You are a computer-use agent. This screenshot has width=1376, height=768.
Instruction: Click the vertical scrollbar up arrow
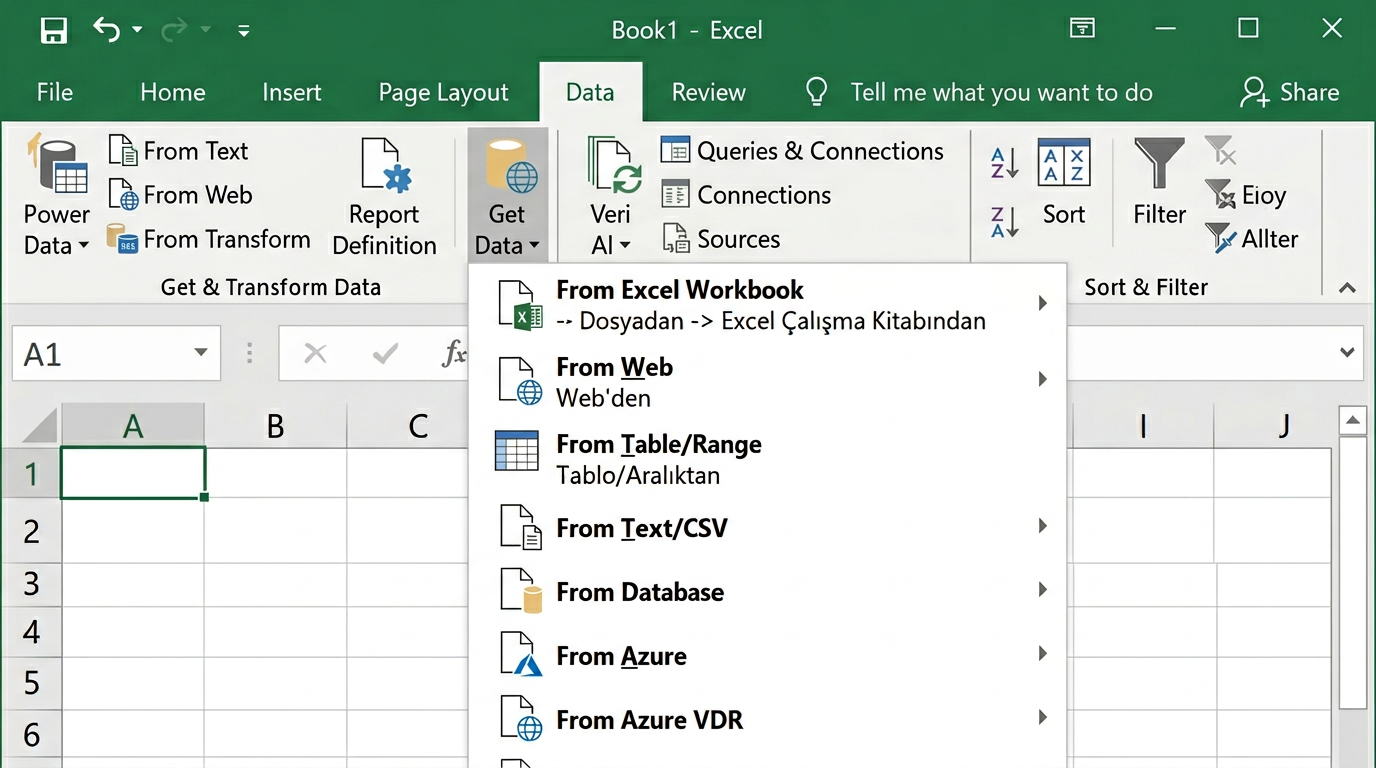[x=1353, y=421]
